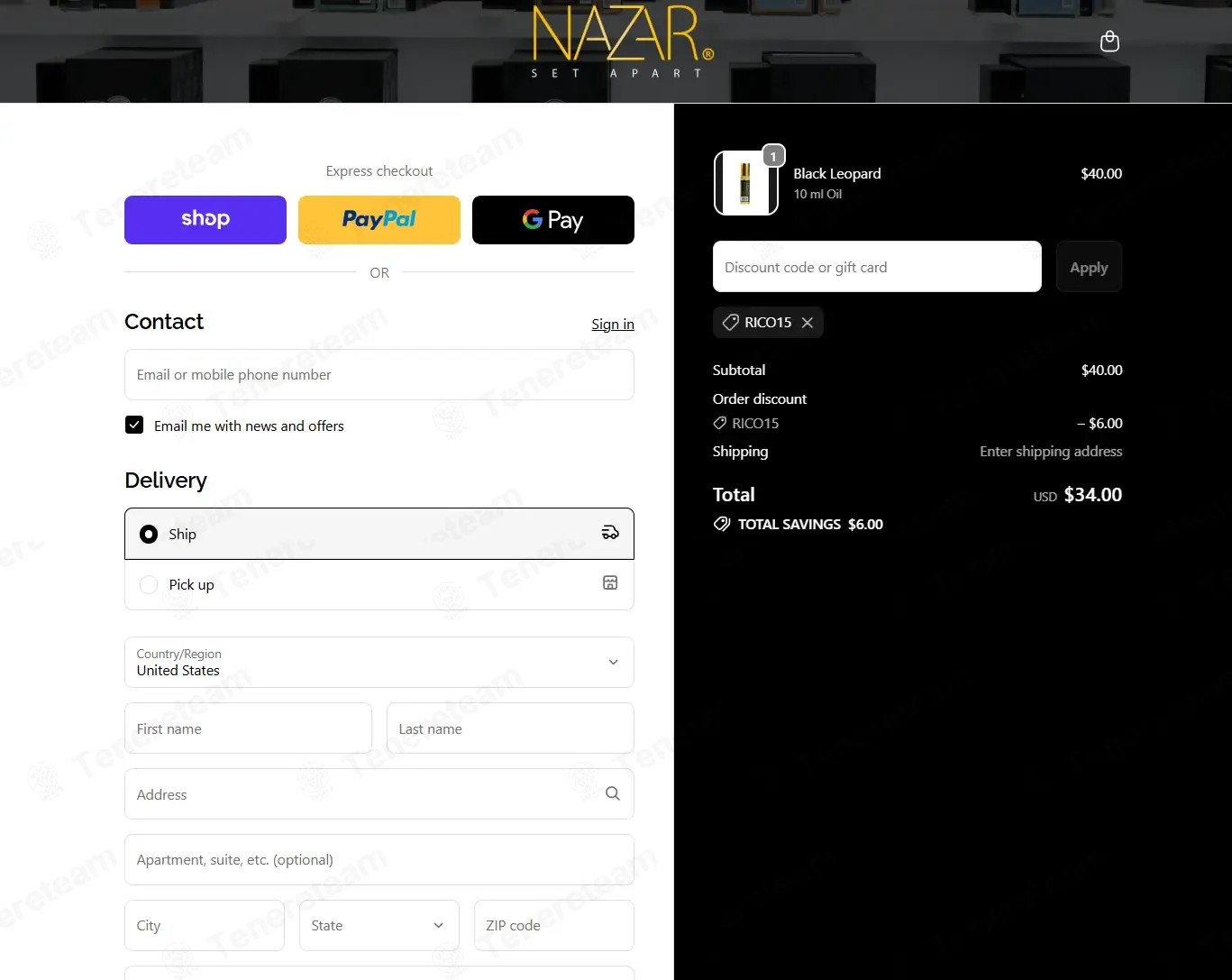Image resolution: width=1232 pixels, height=980 pixels.
Task: Remove the RICO15 discount code tag
Action: [x=808, y=323]
